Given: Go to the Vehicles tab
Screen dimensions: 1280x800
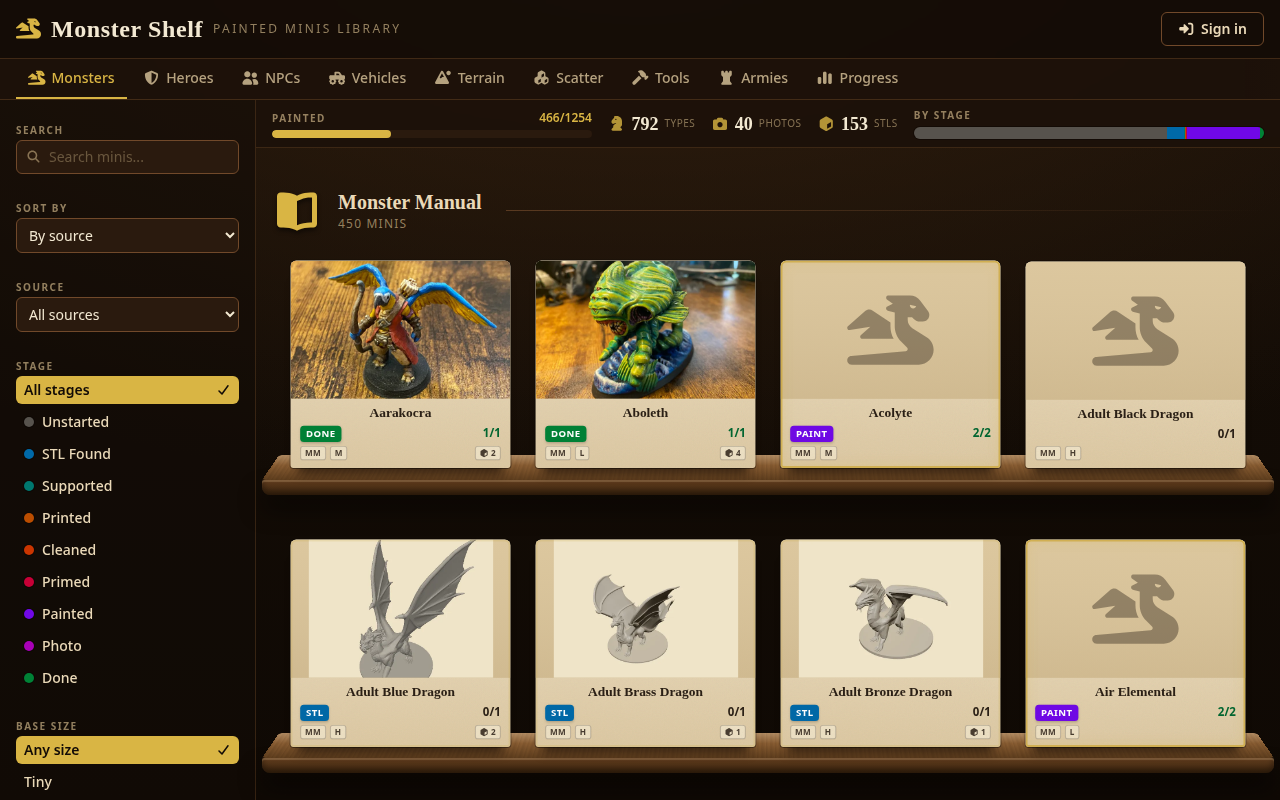Looking at the screenshot, I should coord(367,78).
